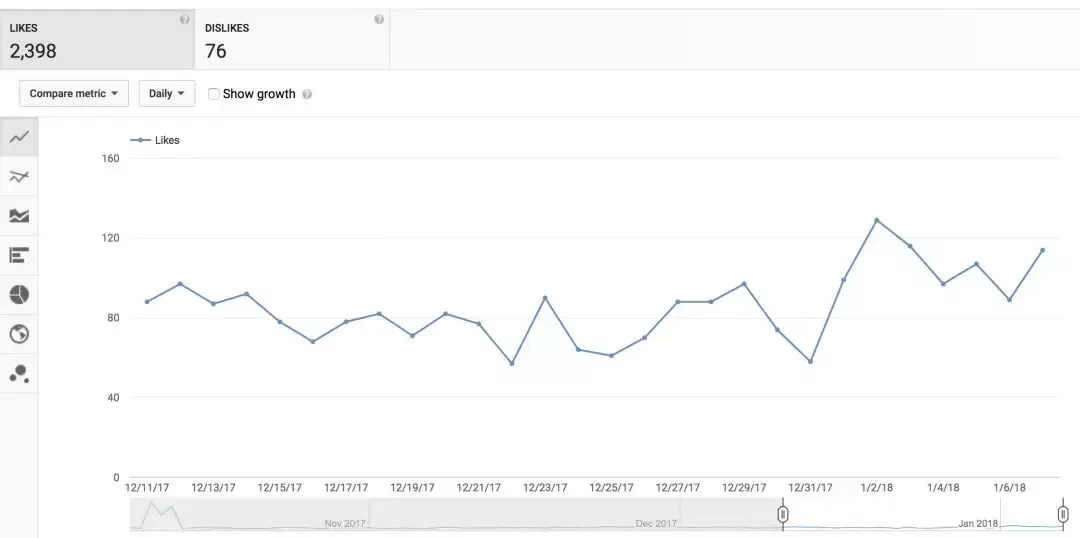Click the help icon on Likes card
This screenshot has width=1080, height=538.
click(184, 20)
